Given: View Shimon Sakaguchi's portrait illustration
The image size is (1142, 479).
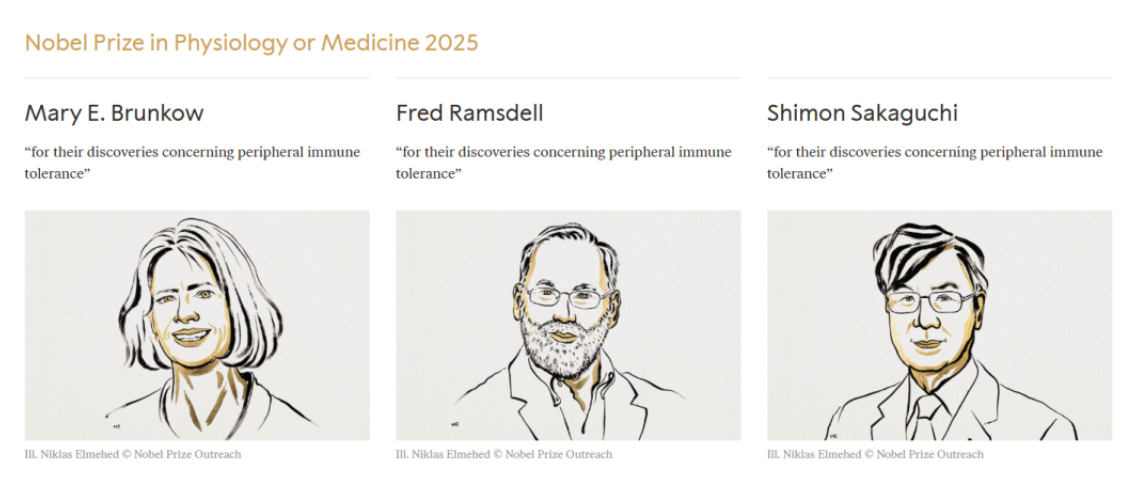Looking at the screenshot, I should [939, 325].
